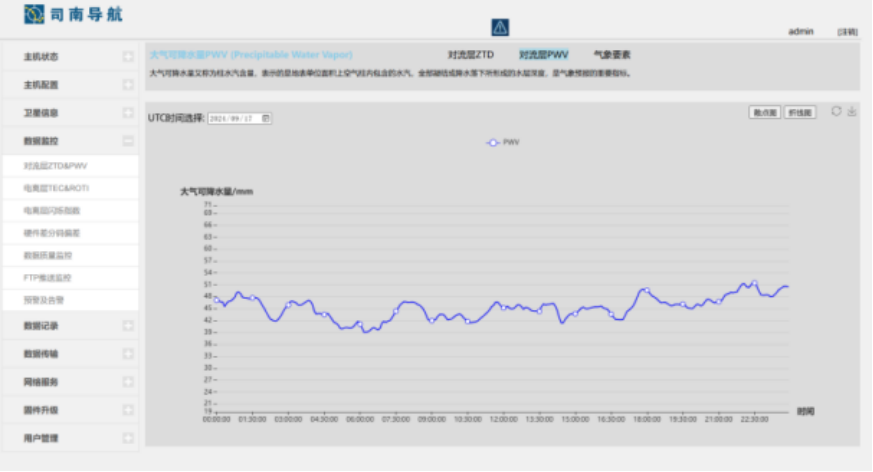This screenshot has height=472, width=873.
Task: Expand the 卫星信息 menu section
Action: pyautogui.click(x=128, y=114)
